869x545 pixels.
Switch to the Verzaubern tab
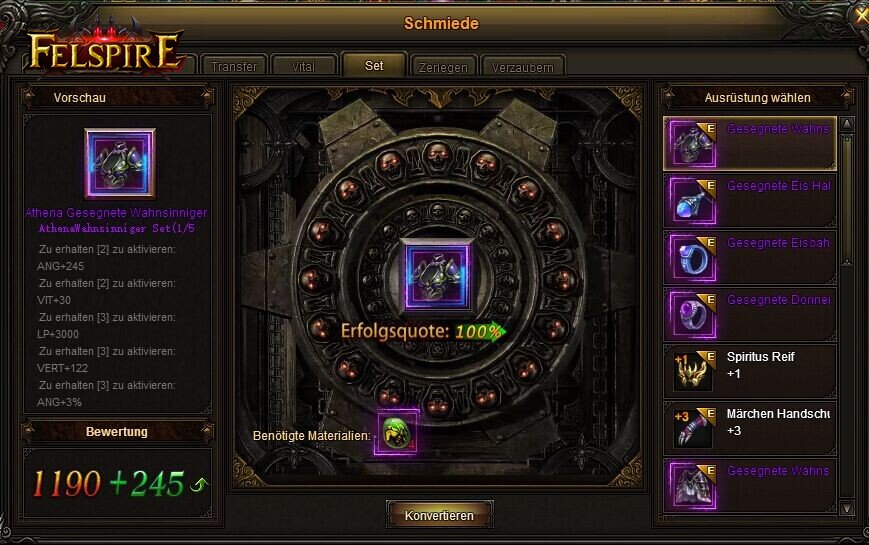(x=523, y=67)
